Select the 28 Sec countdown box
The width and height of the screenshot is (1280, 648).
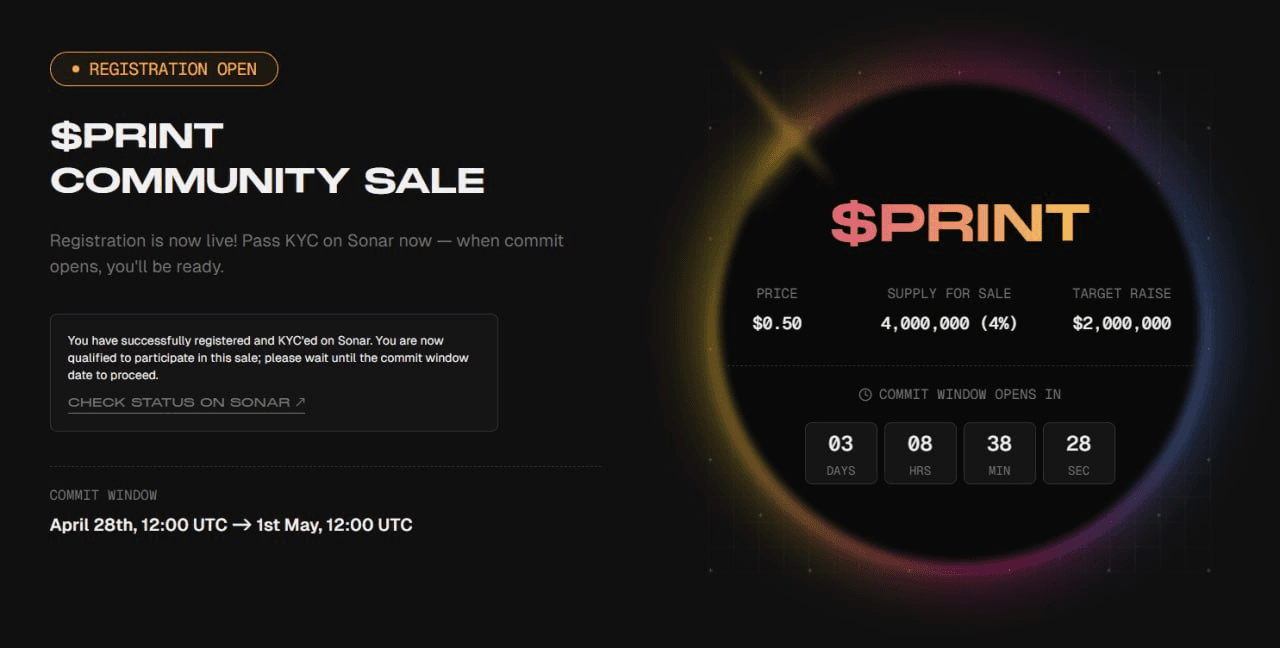pyautogui.click(x=1078, y=453)
